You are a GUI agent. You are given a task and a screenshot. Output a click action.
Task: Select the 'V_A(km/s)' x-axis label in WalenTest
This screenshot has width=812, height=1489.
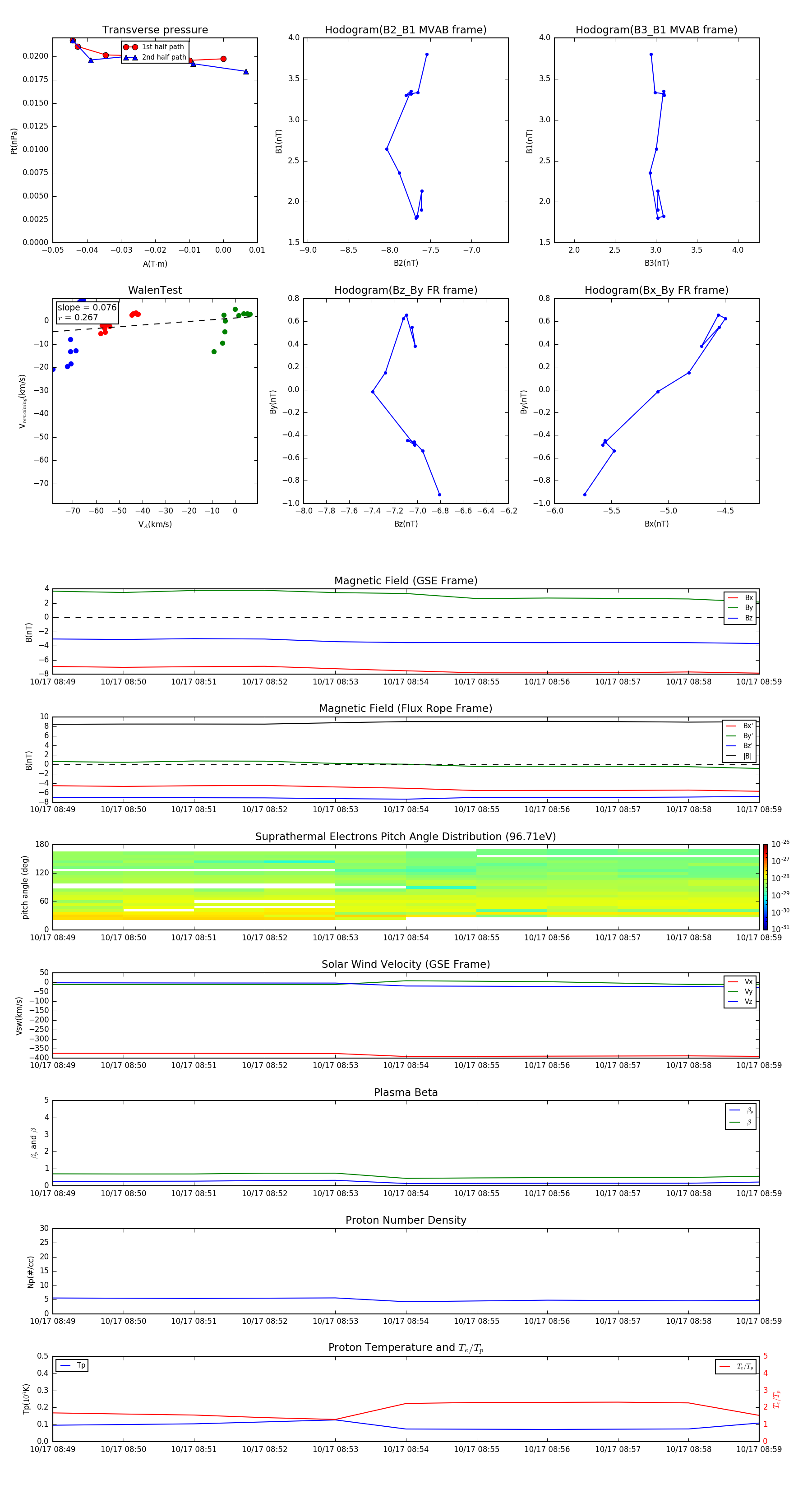(x=155, y=524)
